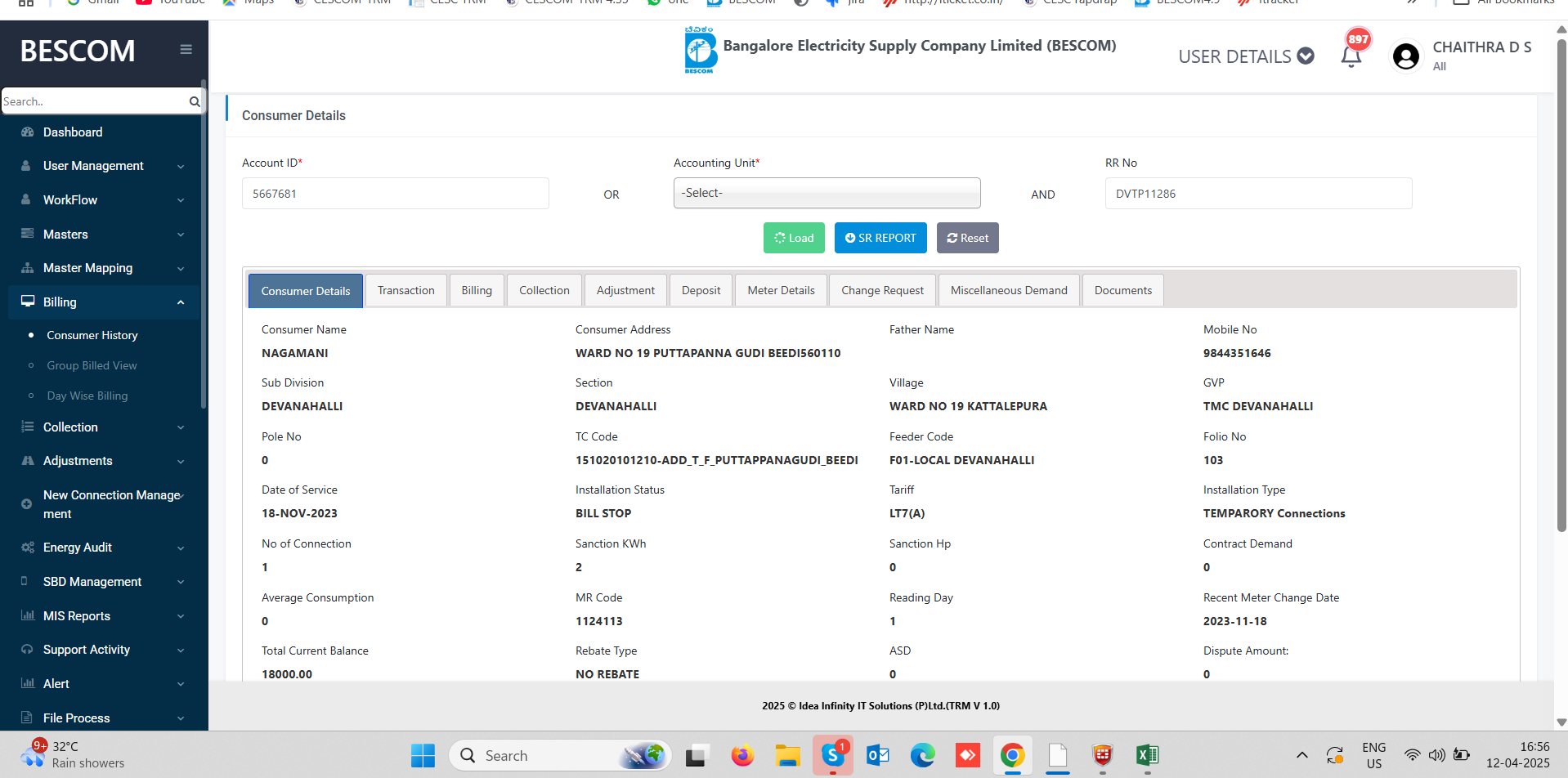Viewport: 1568px width, 778px height.
Task: Click the Windows taskbar Search box
Action: [x=560, y=756]
